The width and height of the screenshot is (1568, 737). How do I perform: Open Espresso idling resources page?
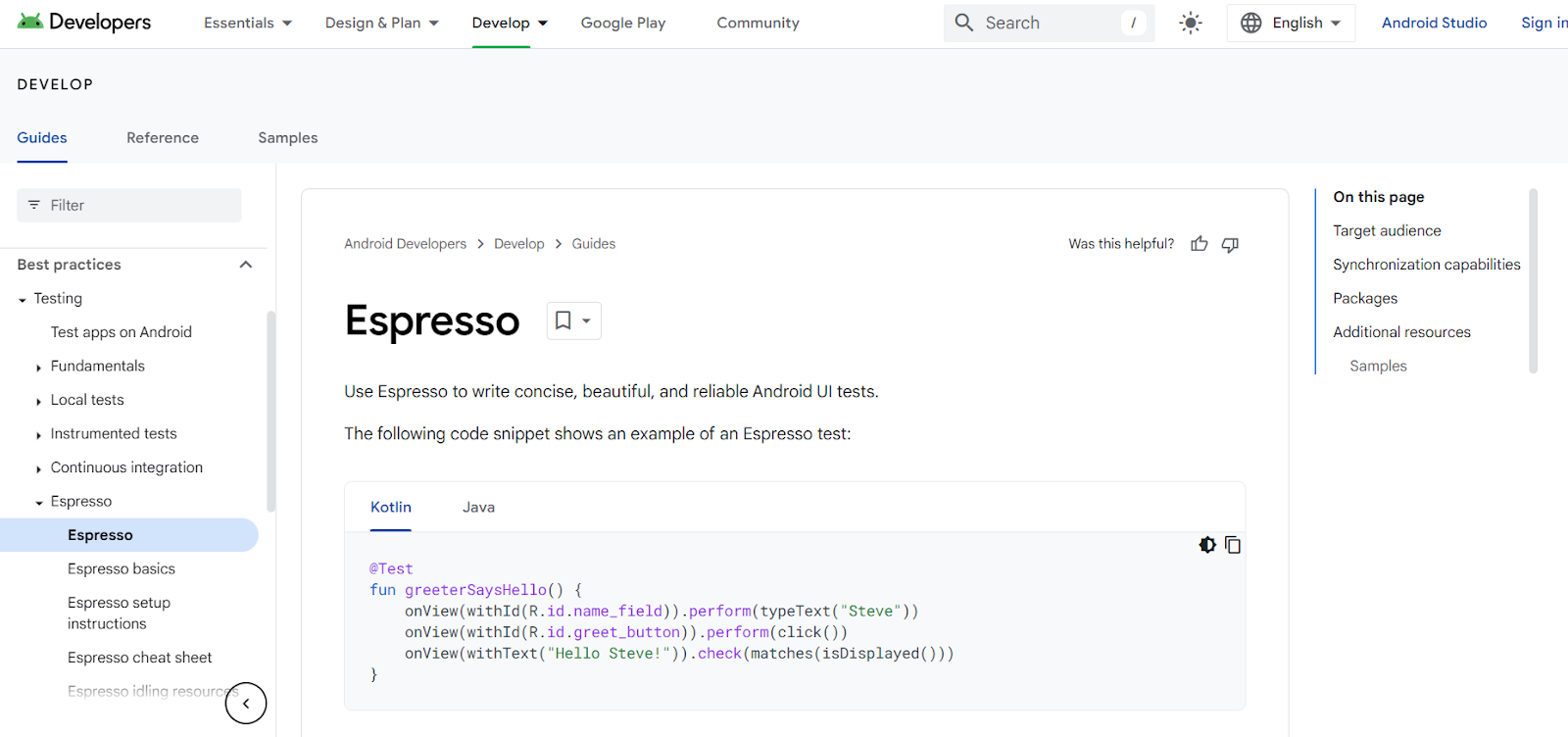[x=153, y=691]
